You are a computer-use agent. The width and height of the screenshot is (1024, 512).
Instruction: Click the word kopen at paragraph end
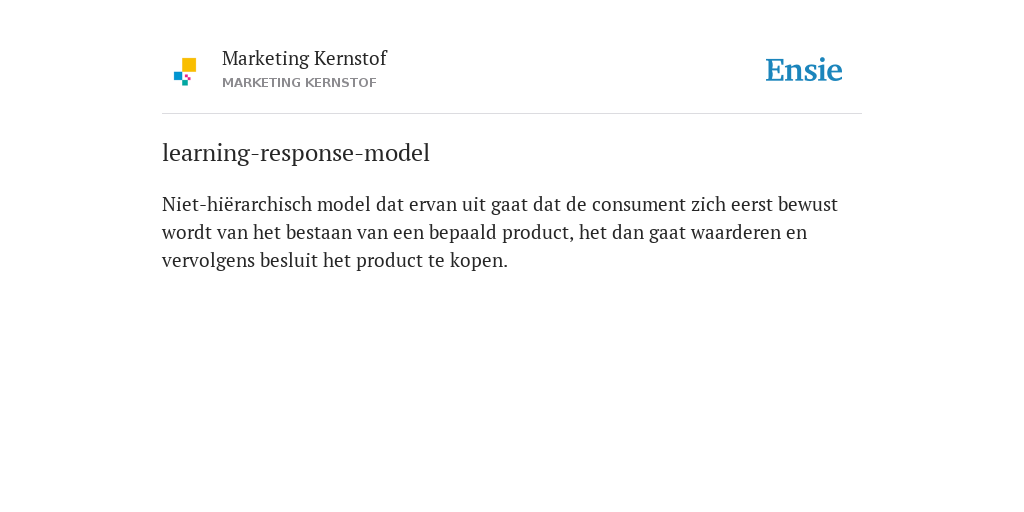[x=479, y=261]
